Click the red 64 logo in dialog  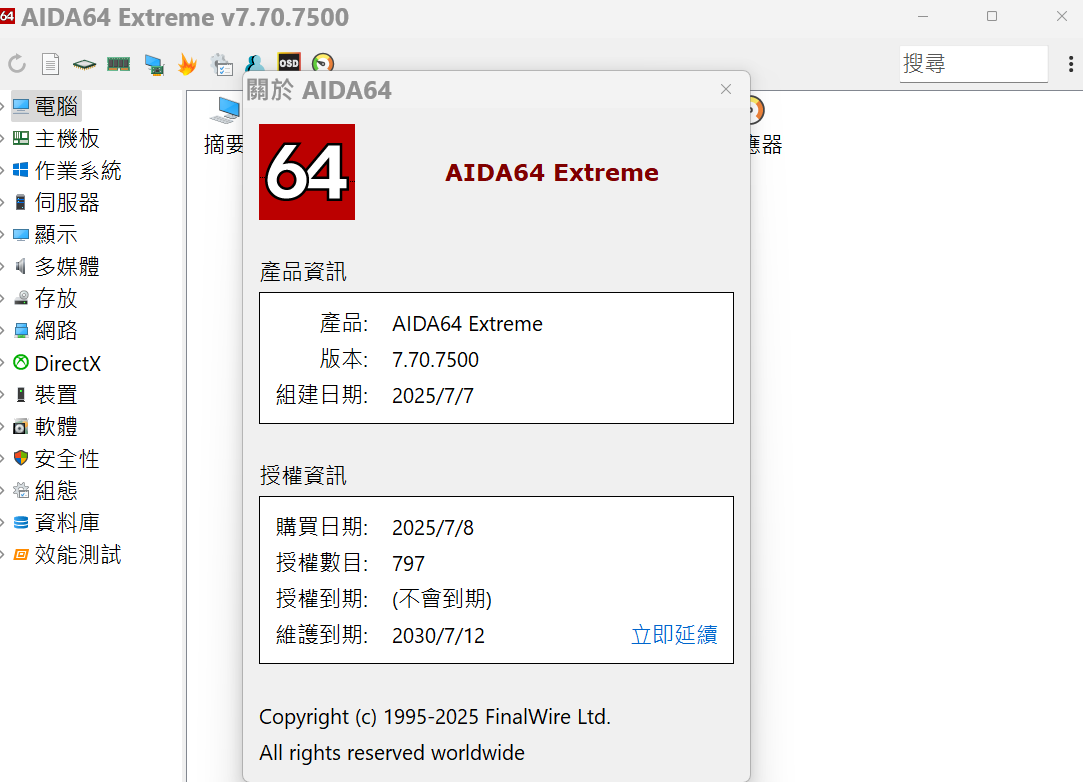307,172
